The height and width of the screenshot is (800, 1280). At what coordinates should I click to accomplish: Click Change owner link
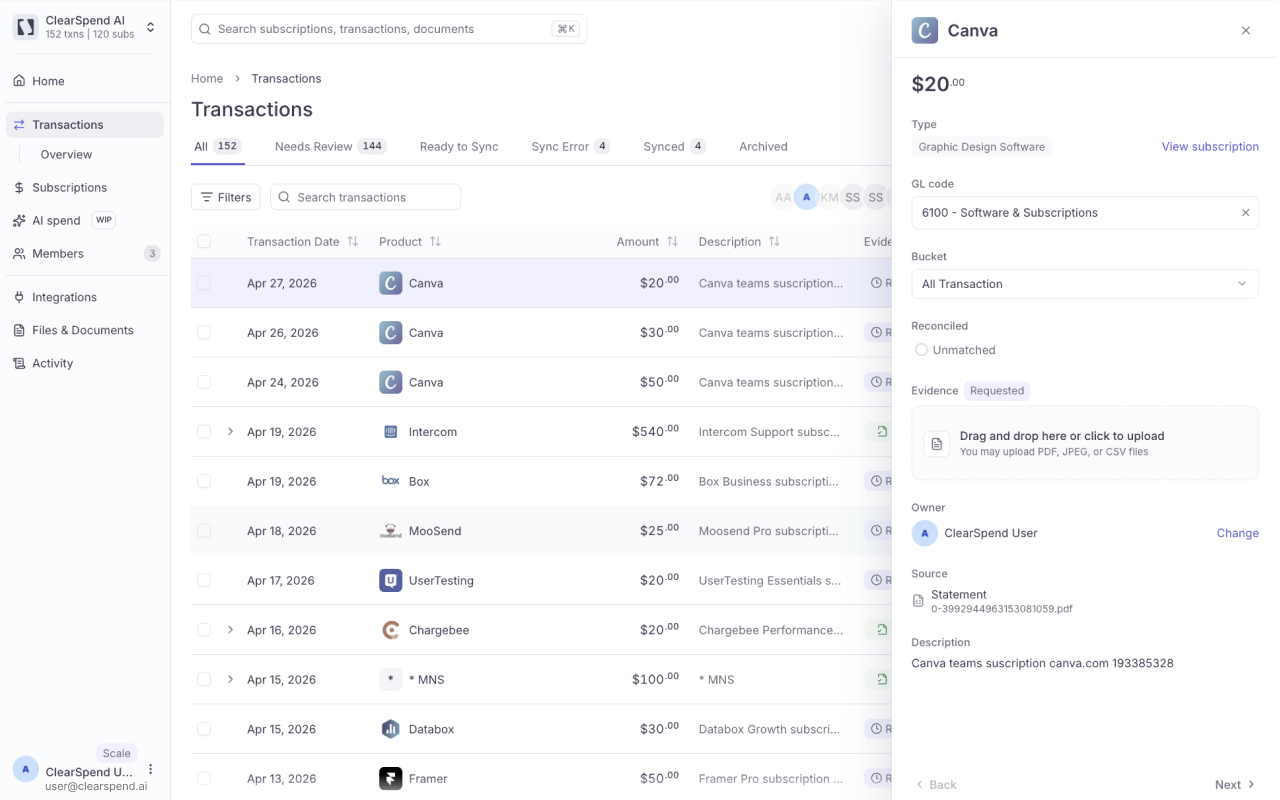click(x=1238, y=533)
